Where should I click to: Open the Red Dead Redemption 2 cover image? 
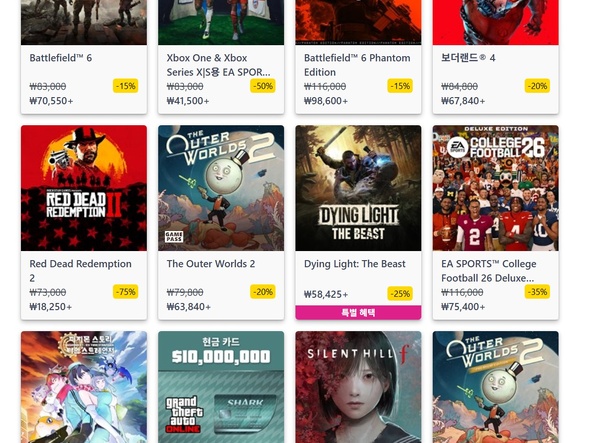(x=84, y=188)
